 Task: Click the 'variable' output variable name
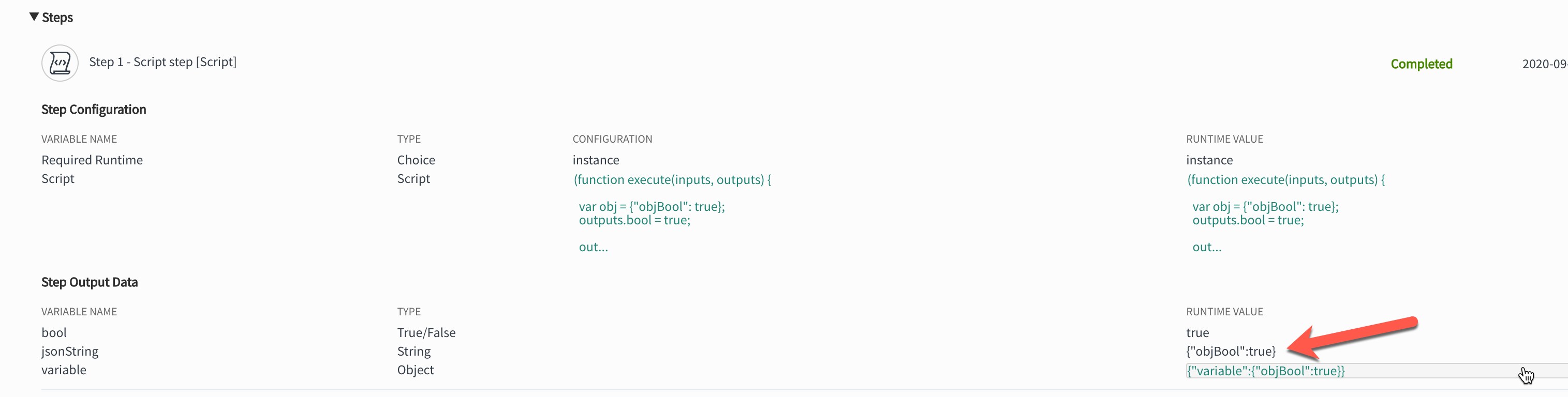click(x=64, y=370)
